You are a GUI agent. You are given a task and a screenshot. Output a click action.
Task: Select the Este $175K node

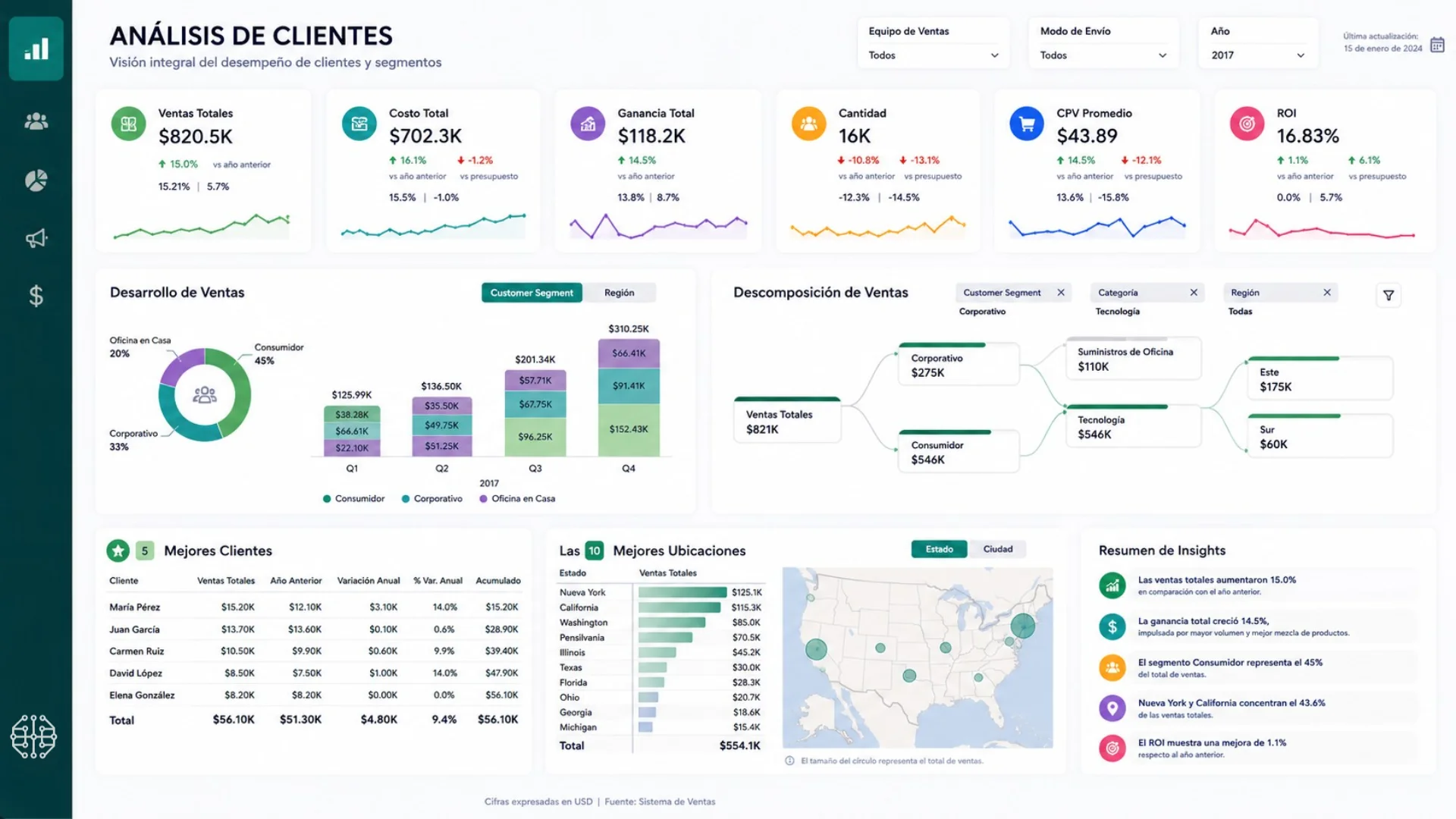[1319, 378]
